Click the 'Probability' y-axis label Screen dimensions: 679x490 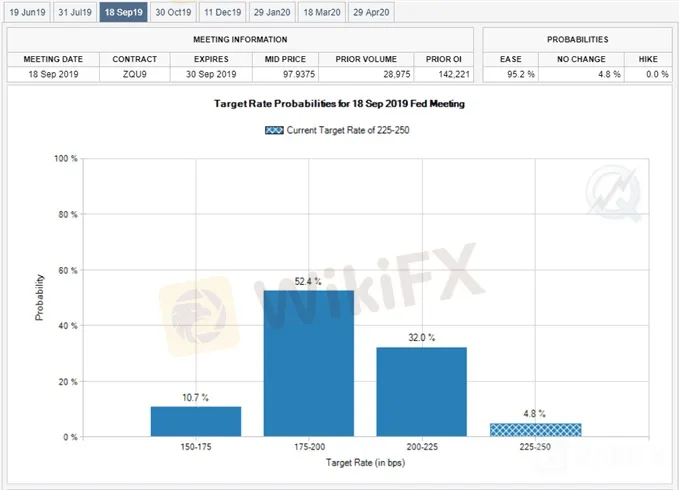(39, 297)
